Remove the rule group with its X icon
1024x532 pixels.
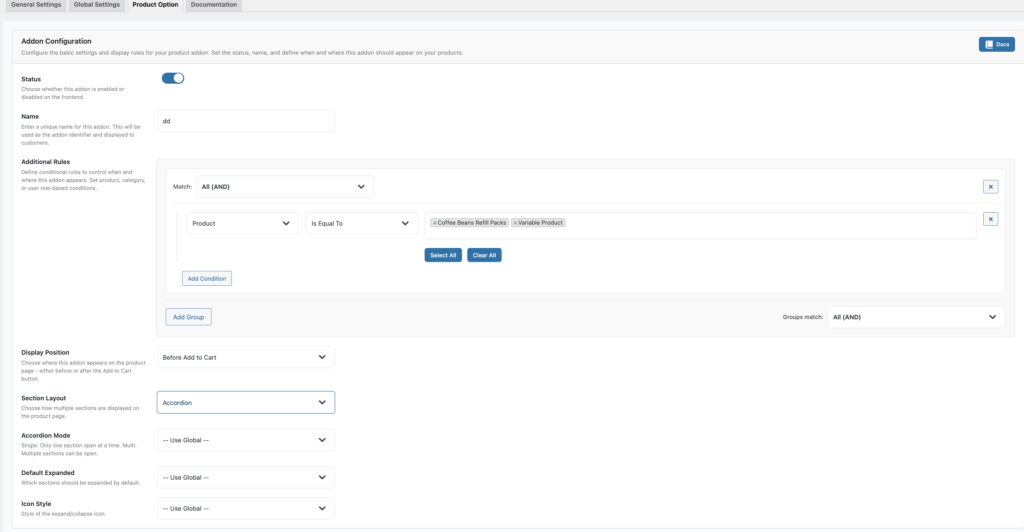990,186
